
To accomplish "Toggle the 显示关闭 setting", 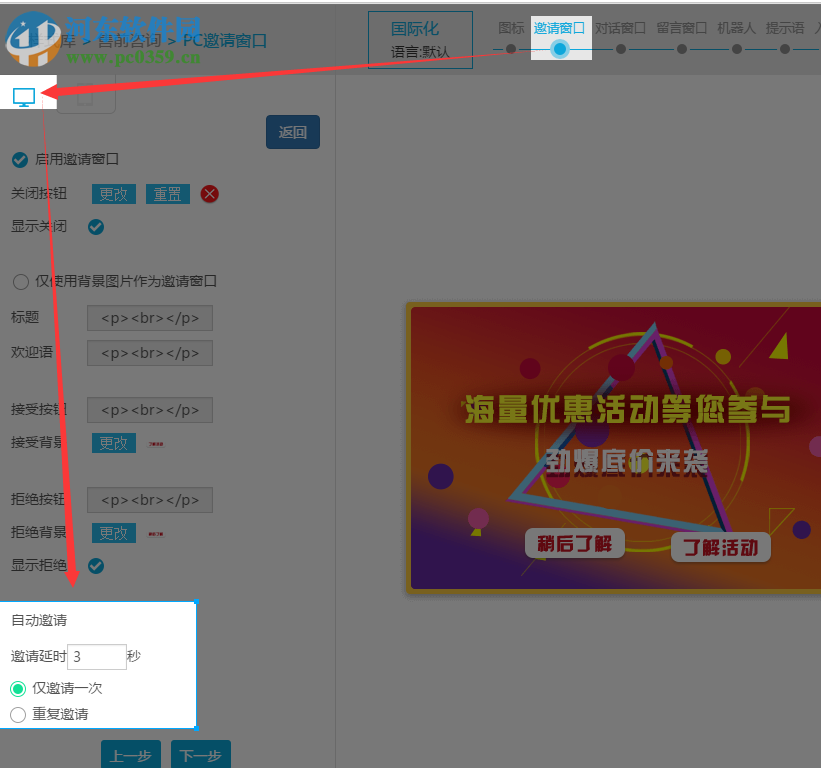I will (96, 227).
